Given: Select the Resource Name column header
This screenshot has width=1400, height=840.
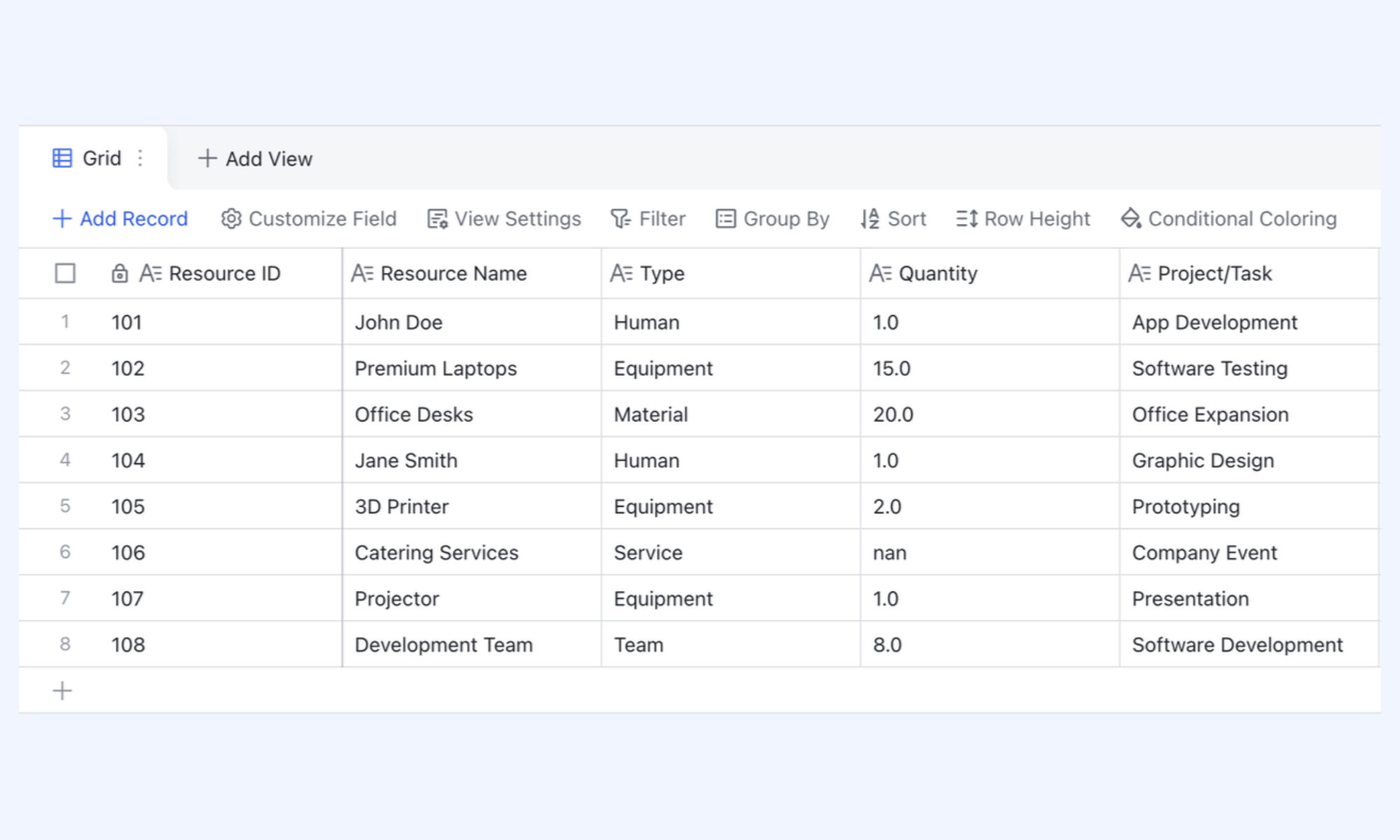Looking at the screenshot, I should pyautogui.click(x=472, y=273).
